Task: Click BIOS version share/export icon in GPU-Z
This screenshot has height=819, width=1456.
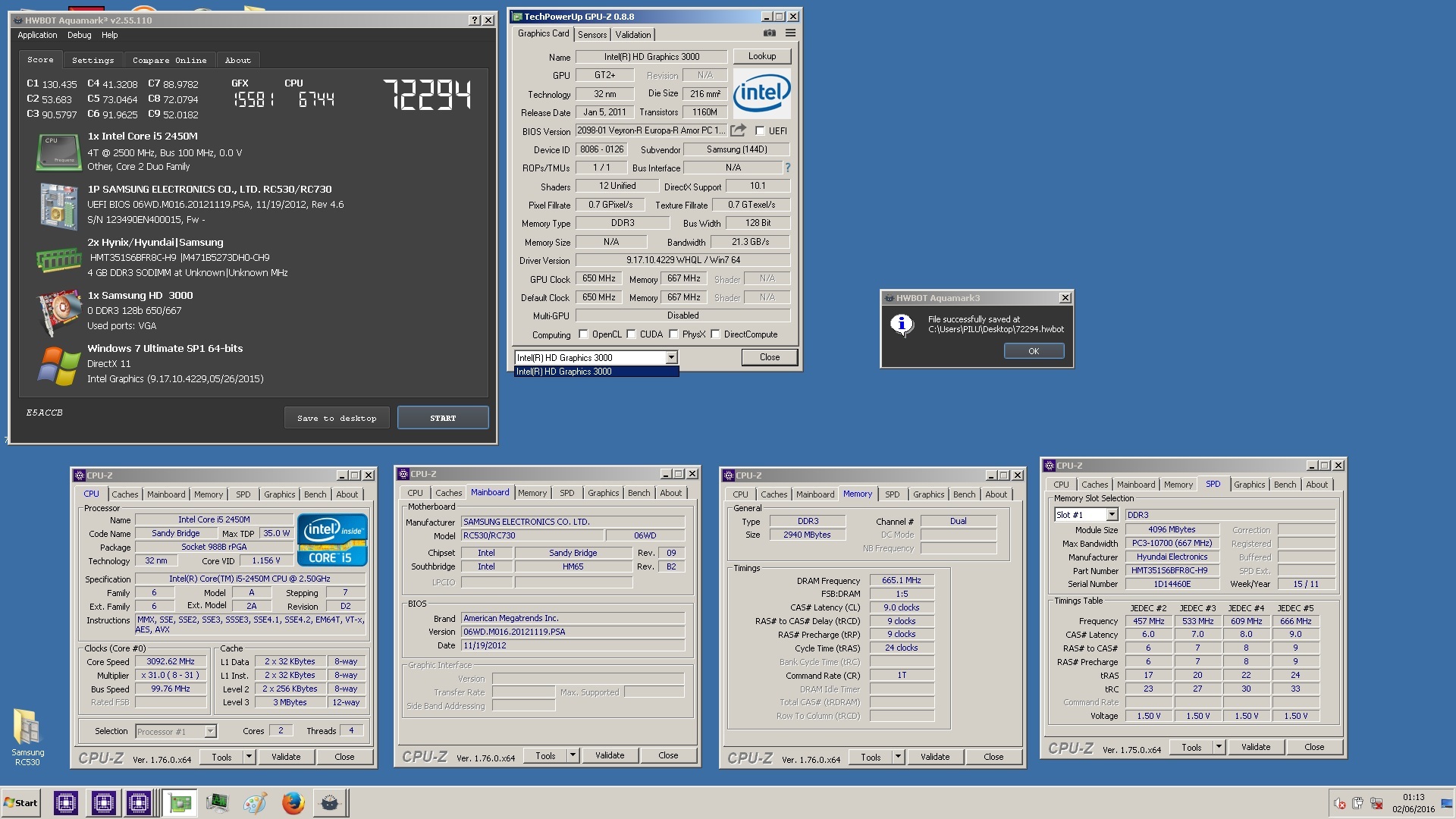Action: point(739,130)
